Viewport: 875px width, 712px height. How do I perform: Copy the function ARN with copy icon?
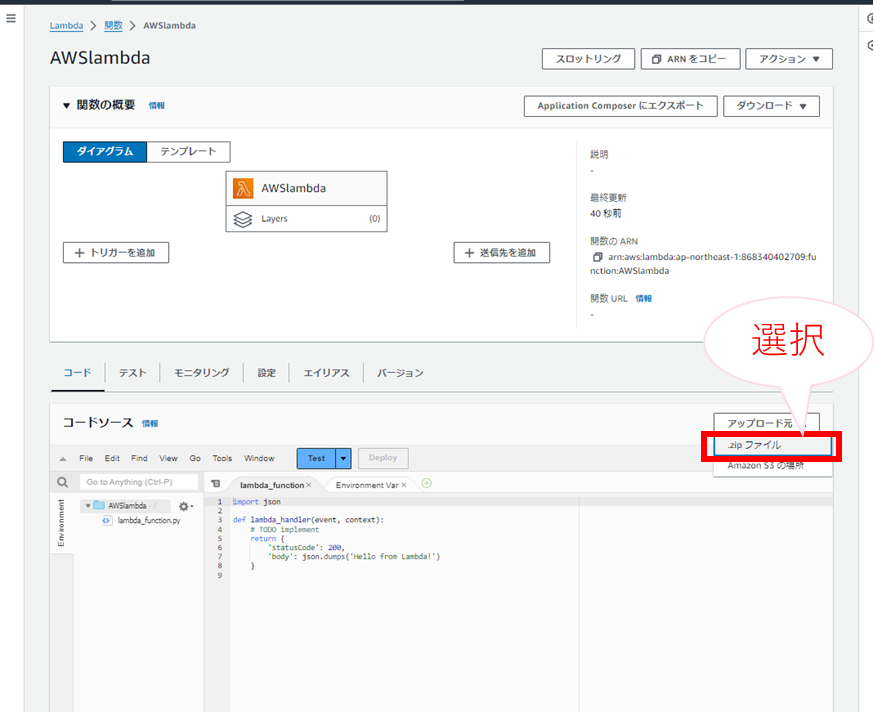tap(597, 257)
